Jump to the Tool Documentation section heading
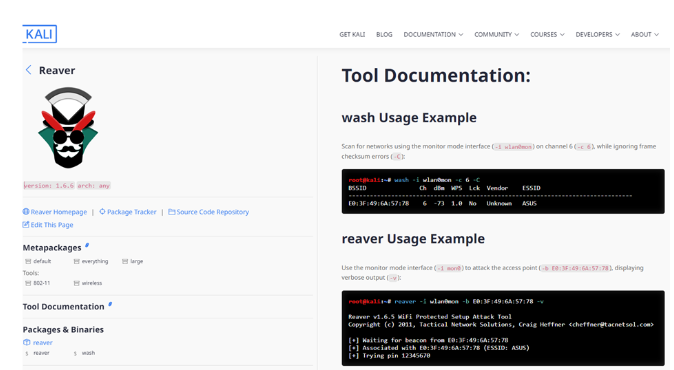This screenshot has height=370, width=674. point(63,306)
